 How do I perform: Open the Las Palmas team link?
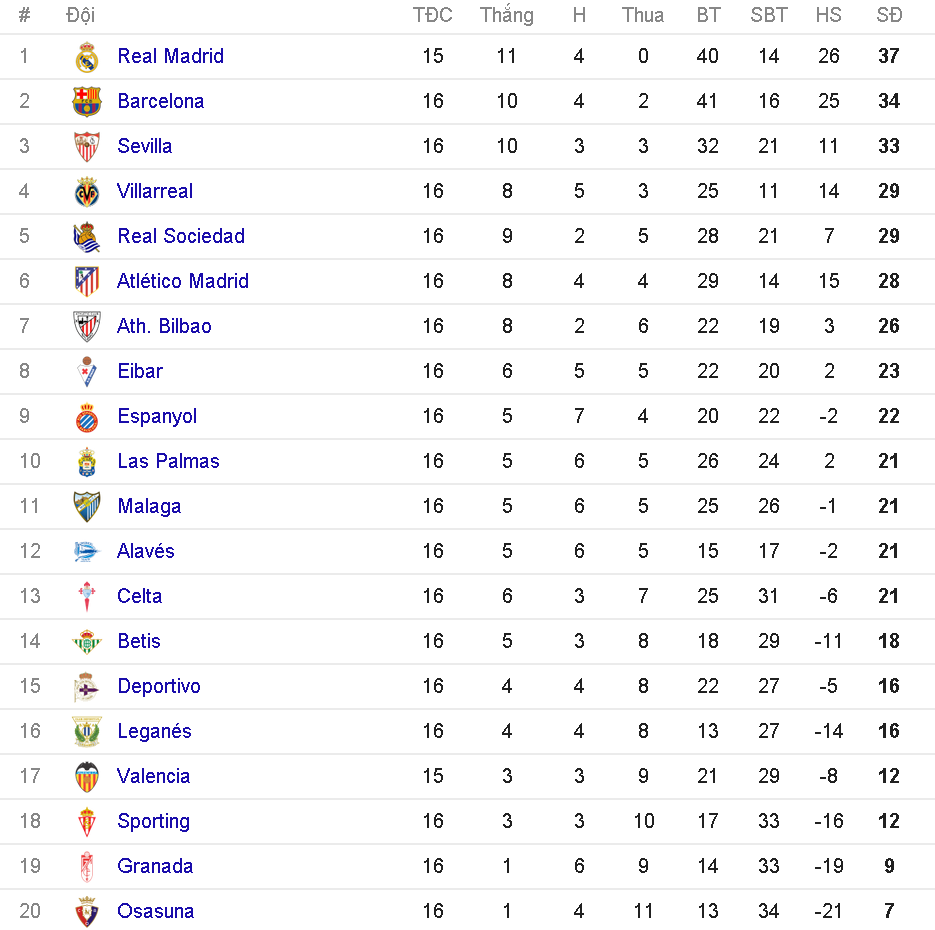click(168, 461)
